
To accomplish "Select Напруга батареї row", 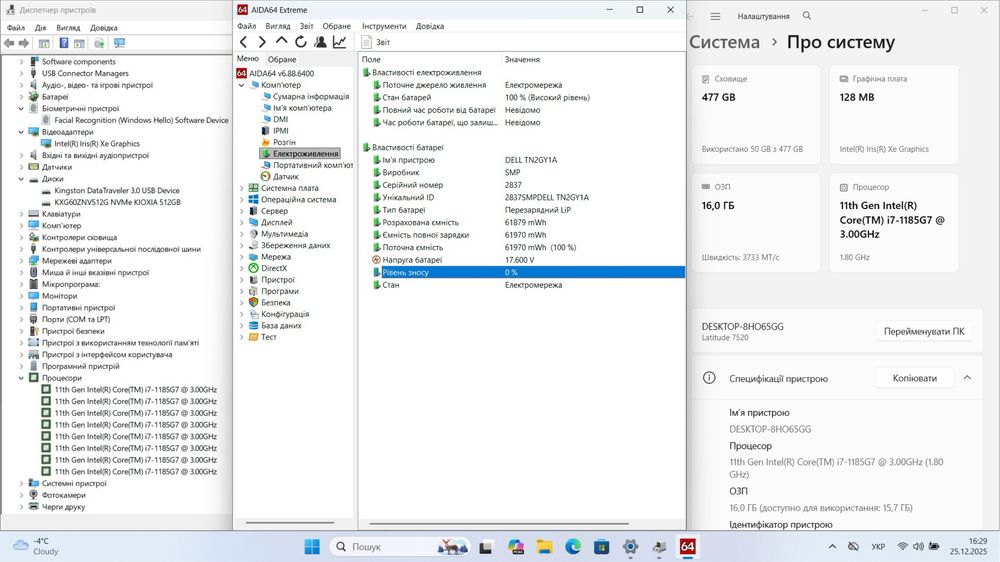I will [x=522, y=260].
